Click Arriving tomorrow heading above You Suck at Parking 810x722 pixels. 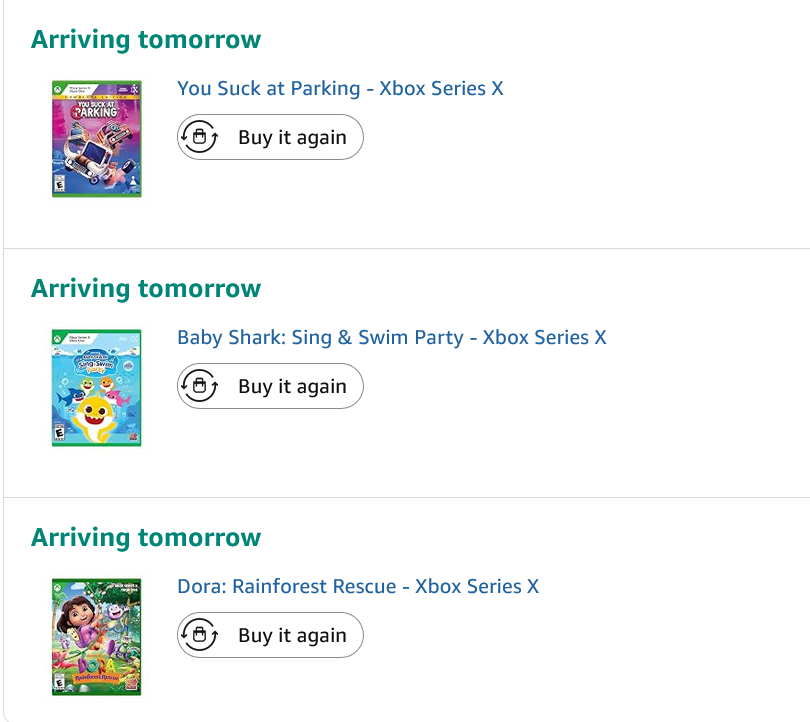146,40
